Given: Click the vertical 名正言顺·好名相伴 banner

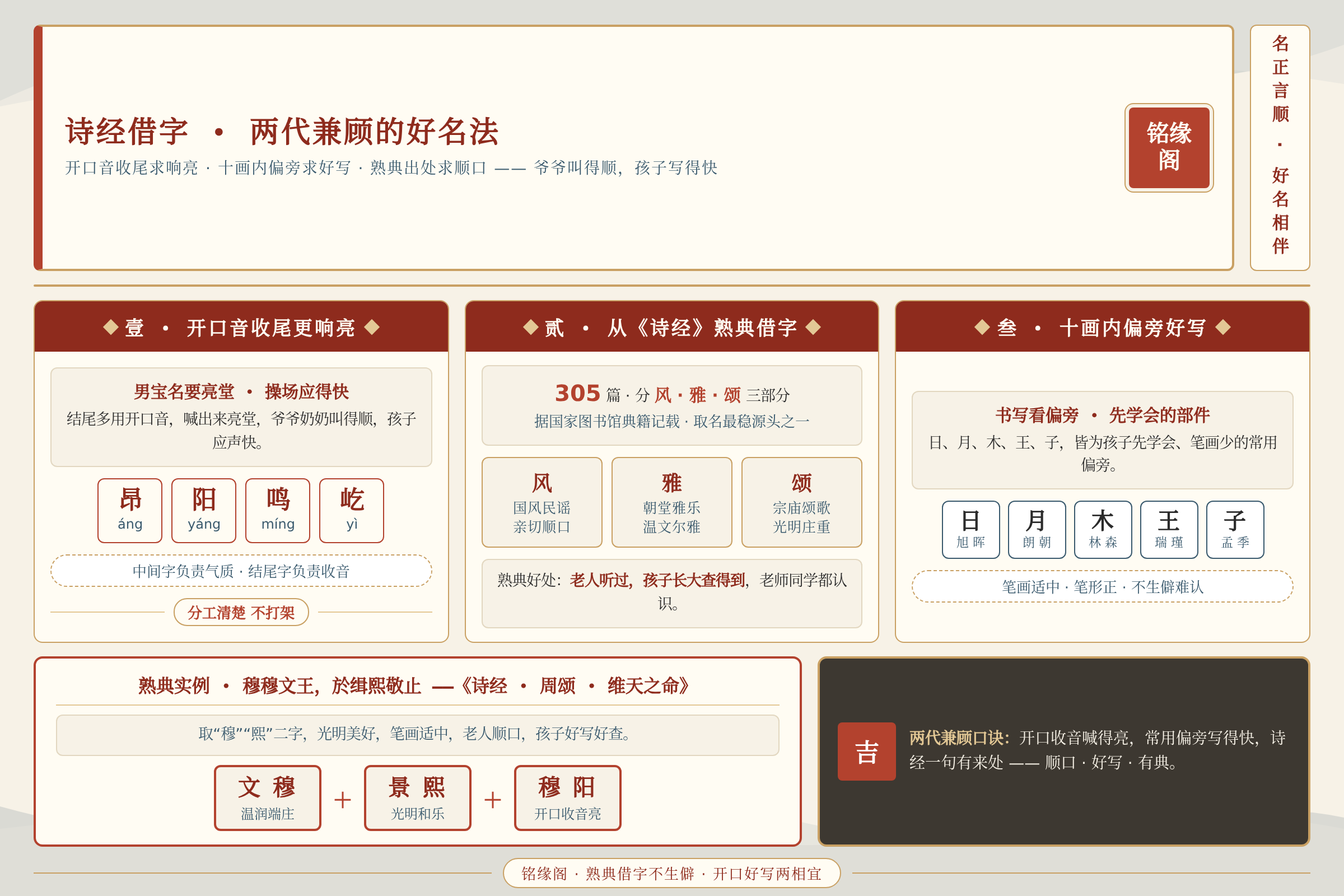Looking at the screenshot, I should point(1280,147).
